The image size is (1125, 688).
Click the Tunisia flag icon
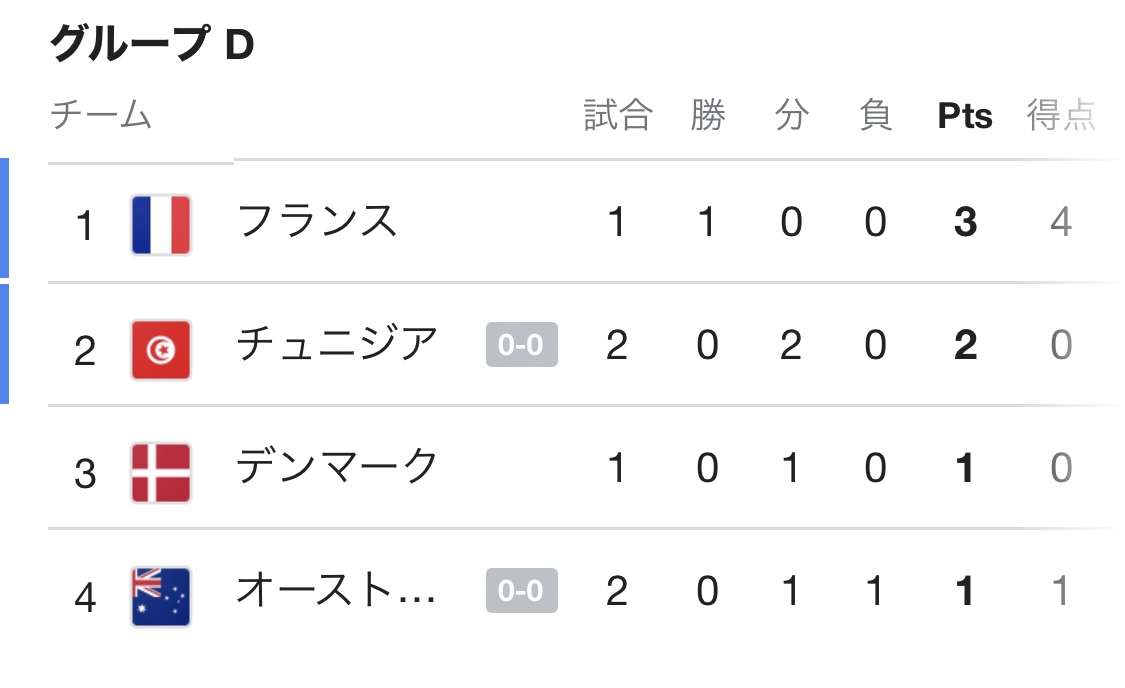click(x=161, y=349)
